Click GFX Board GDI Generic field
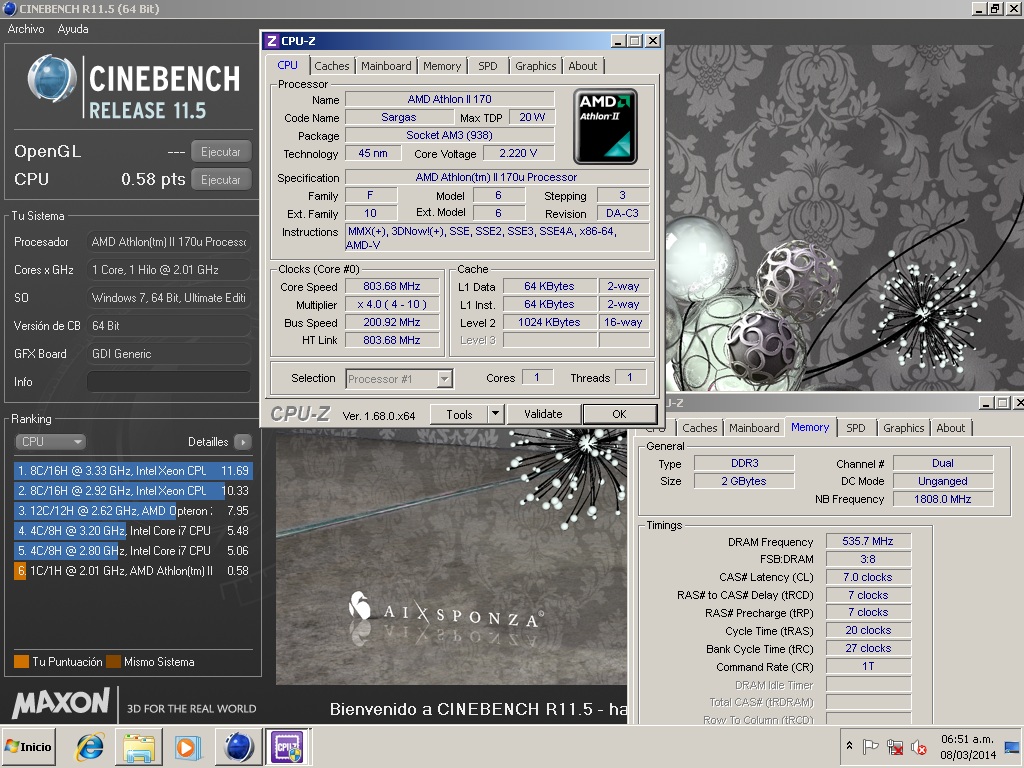1024x768 pixels. (x=168, y=353)
